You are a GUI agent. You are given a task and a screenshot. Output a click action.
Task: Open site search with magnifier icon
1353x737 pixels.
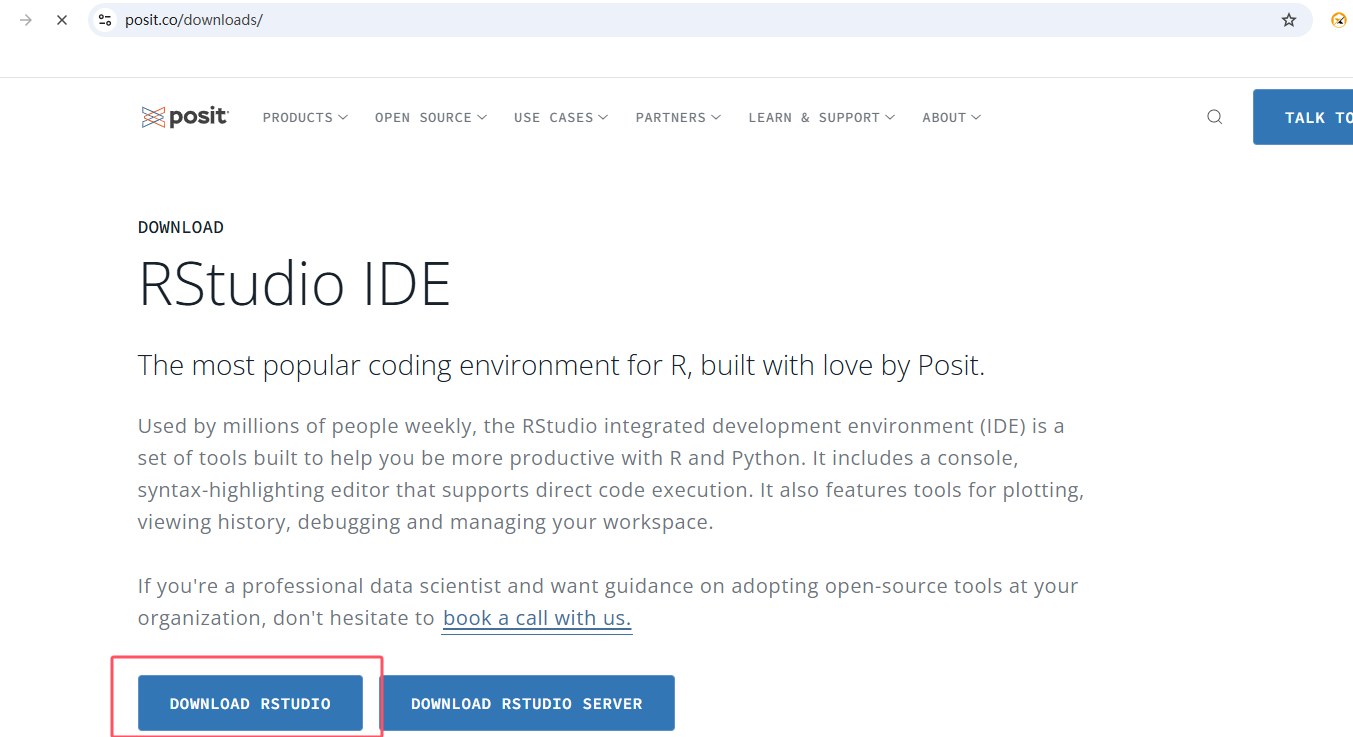(x=1215, y=117)
